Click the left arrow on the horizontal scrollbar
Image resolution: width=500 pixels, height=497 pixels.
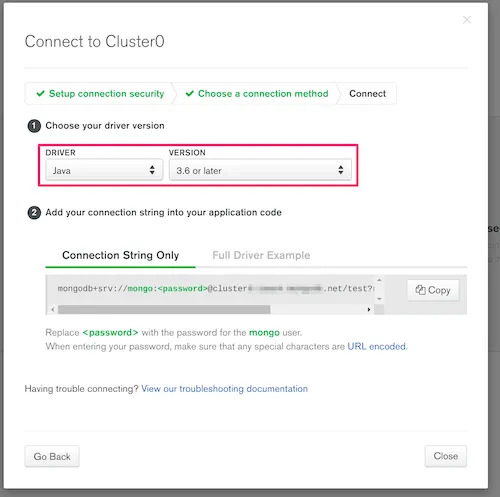click(x=53, y=310)
